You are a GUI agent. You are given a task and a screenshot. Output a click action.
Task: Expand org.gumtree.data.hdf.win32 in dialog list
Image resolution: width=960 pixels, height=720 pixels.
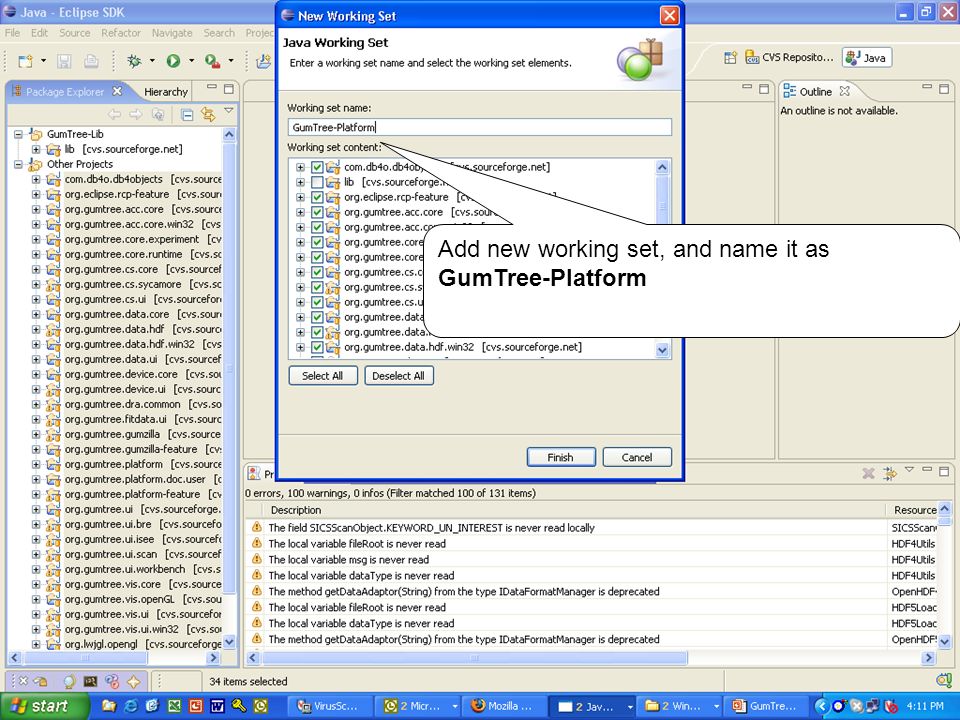pos(300,347)
